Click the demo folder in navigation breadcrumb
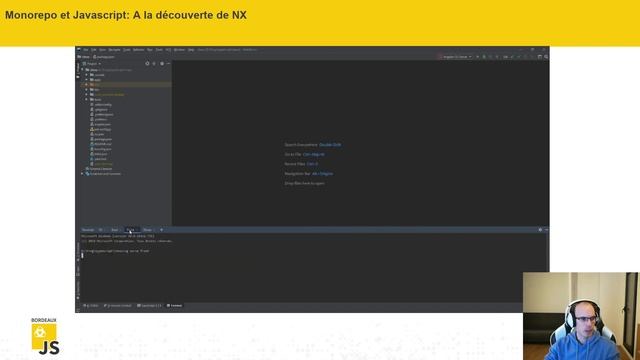The height and width of the screenshot is (360, 640). [x=84, y=57]
